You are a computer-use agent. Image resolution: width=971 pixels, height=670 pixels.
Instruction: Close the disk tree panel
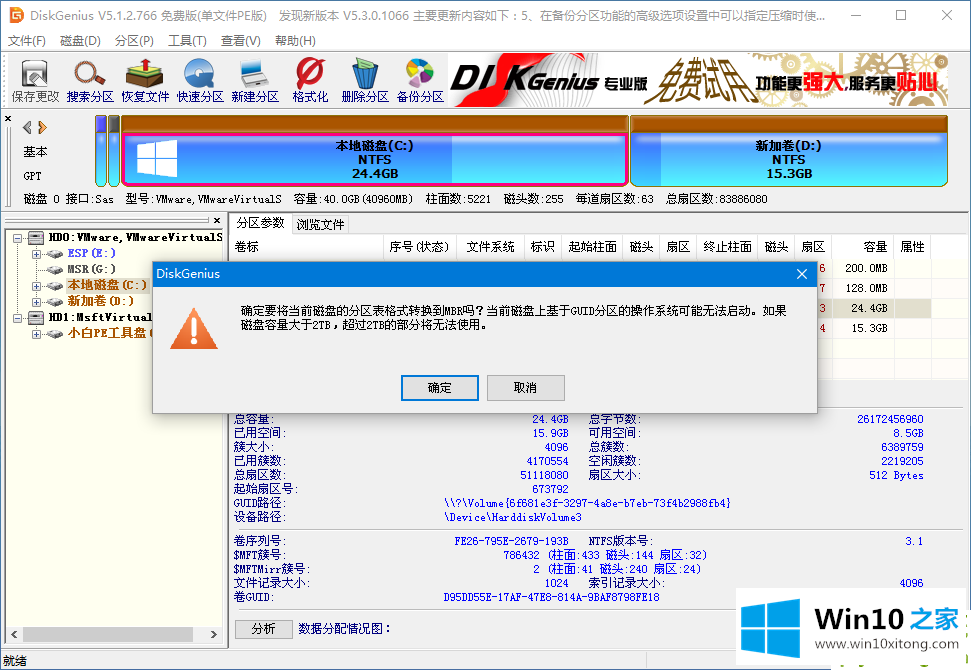(217, 220)
